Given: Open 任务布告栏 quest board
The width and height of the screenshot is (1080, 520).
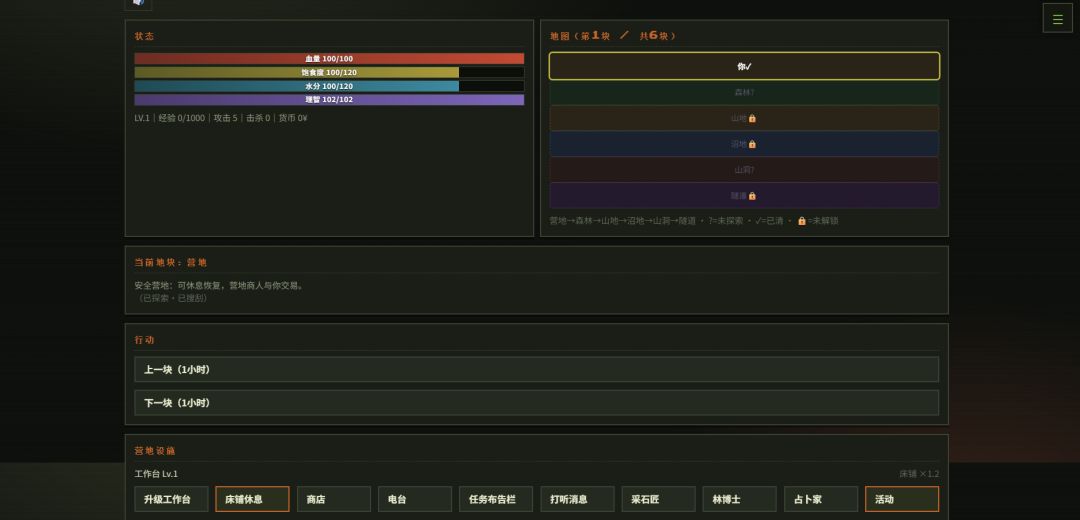Looking at the screenshot, I should coord(496,499).
